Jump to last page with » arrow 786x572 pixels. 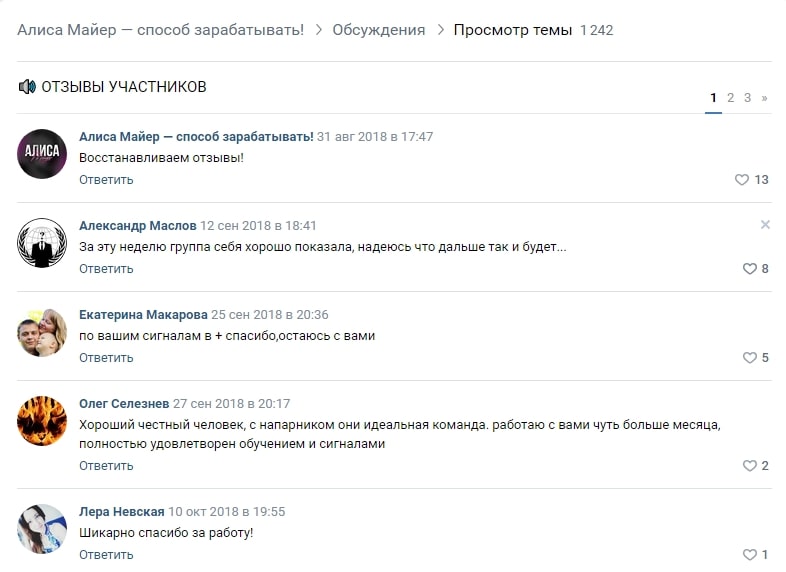tap(765, 98)
